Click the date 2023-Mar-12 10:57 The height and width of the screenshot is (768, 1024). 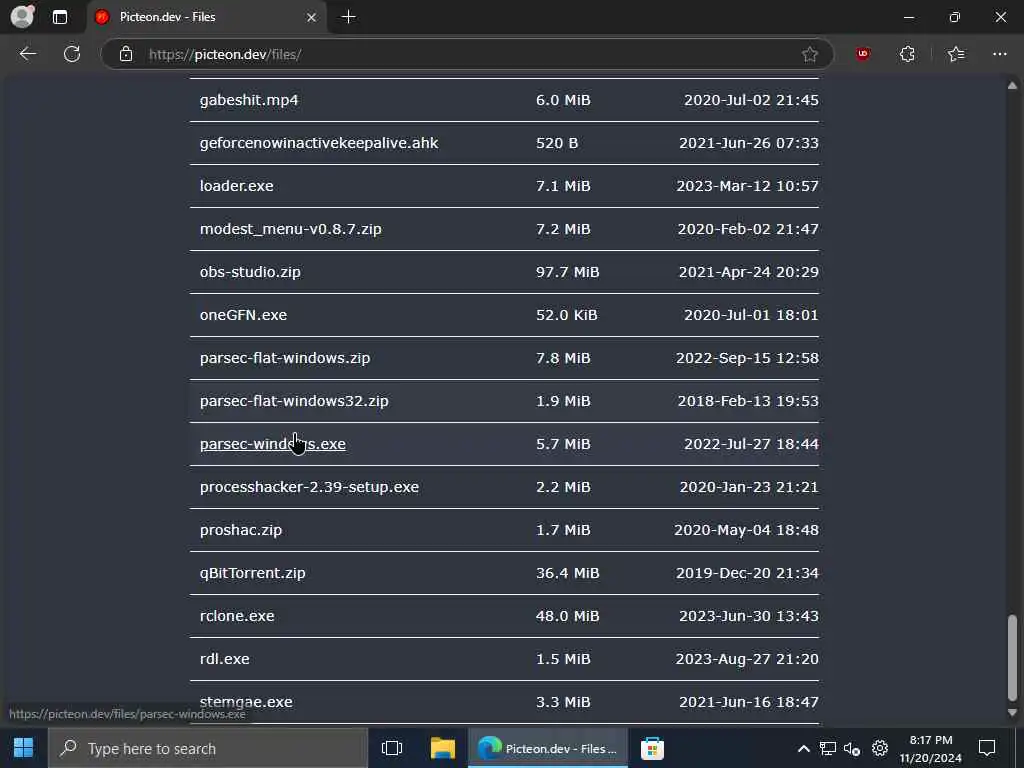click(x=747, y=186)
